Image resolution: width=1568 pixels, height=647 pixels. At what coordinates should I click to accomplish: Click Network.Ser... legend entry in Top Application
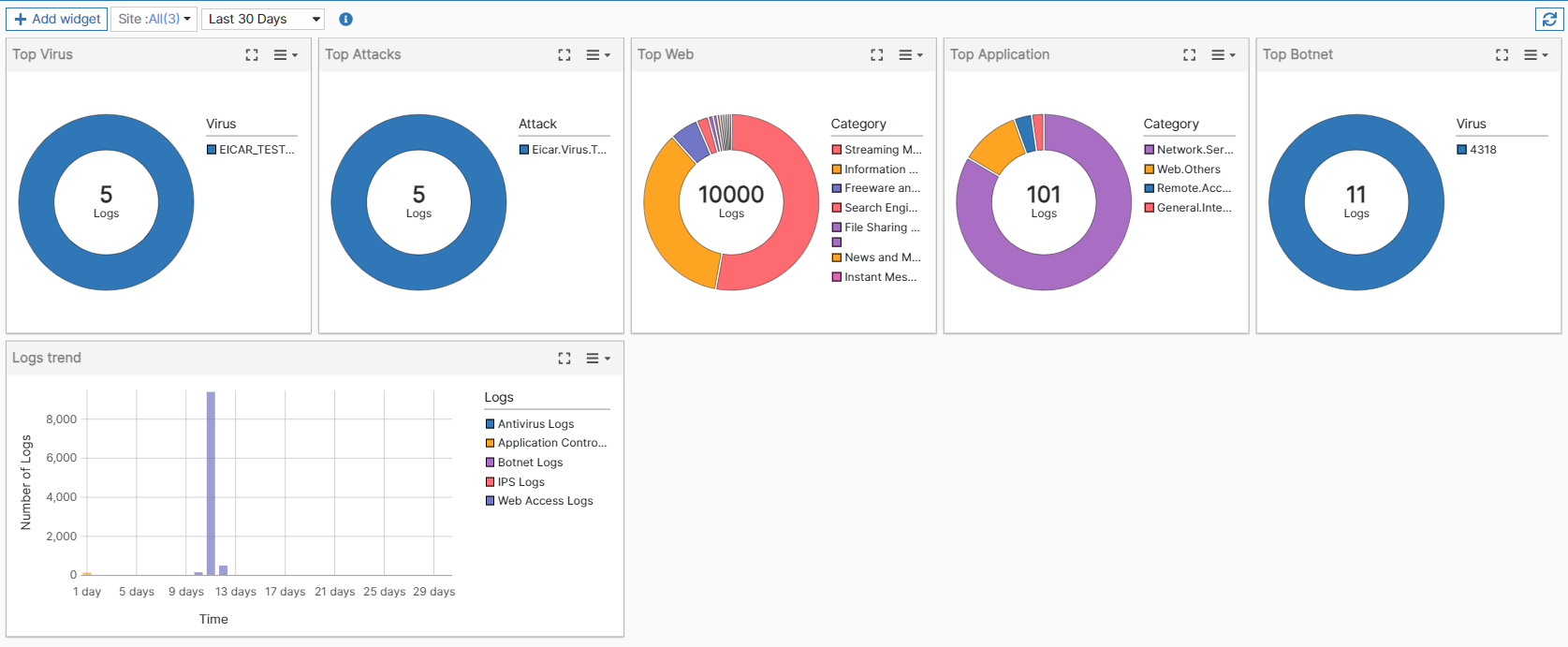click(x=1189, y=150)
